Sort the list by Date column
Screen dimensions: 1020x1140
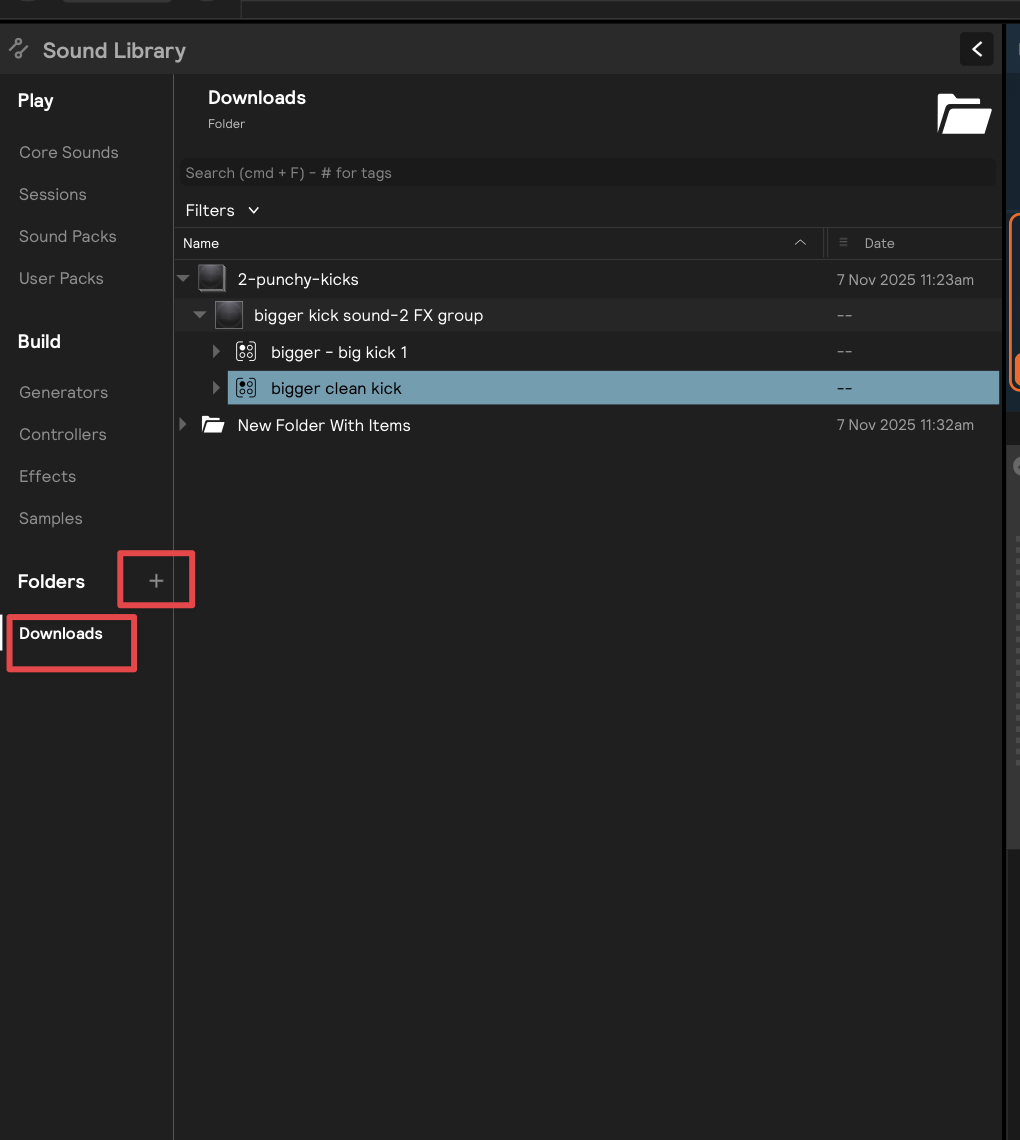tap(879, 243)
